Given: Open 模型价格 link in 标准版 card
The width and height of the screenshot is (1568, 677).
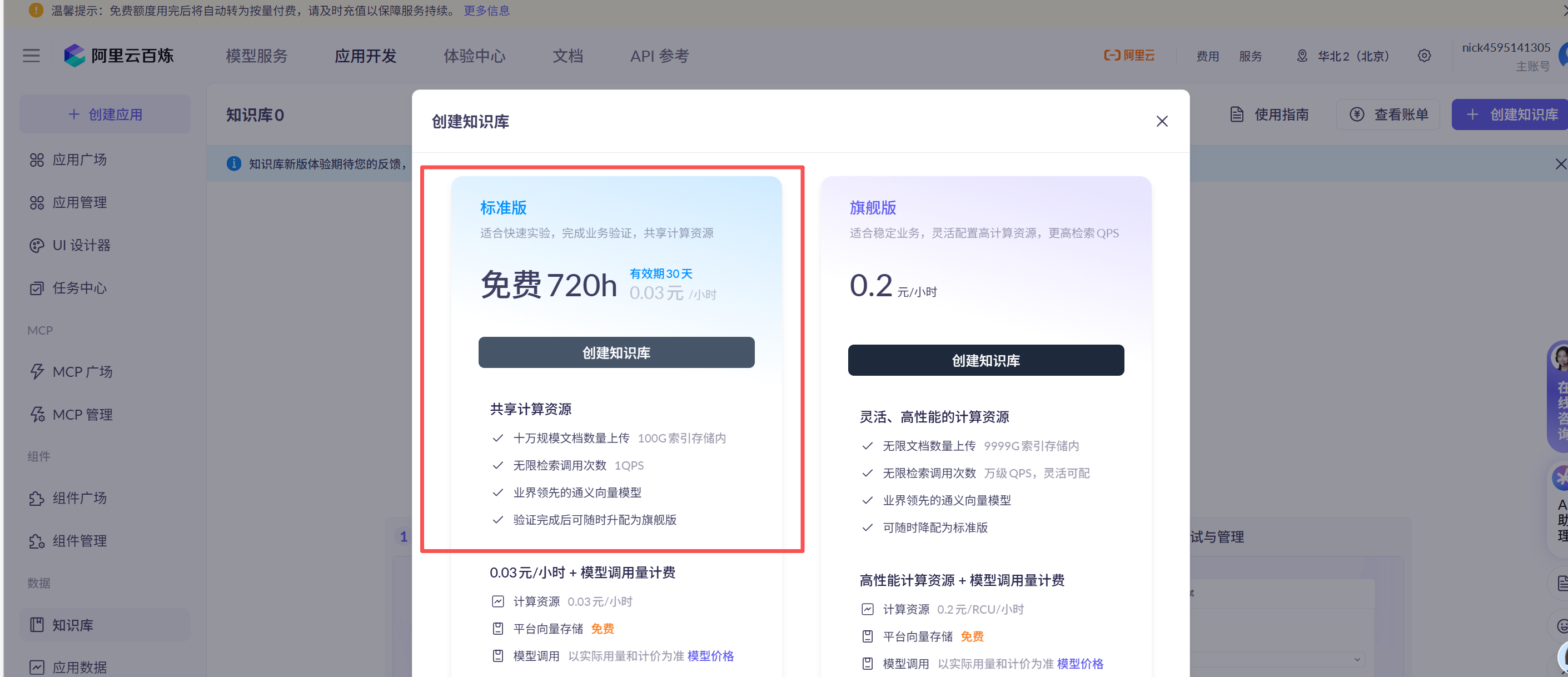Looking at the screenshot, I should tap(710, 656).
